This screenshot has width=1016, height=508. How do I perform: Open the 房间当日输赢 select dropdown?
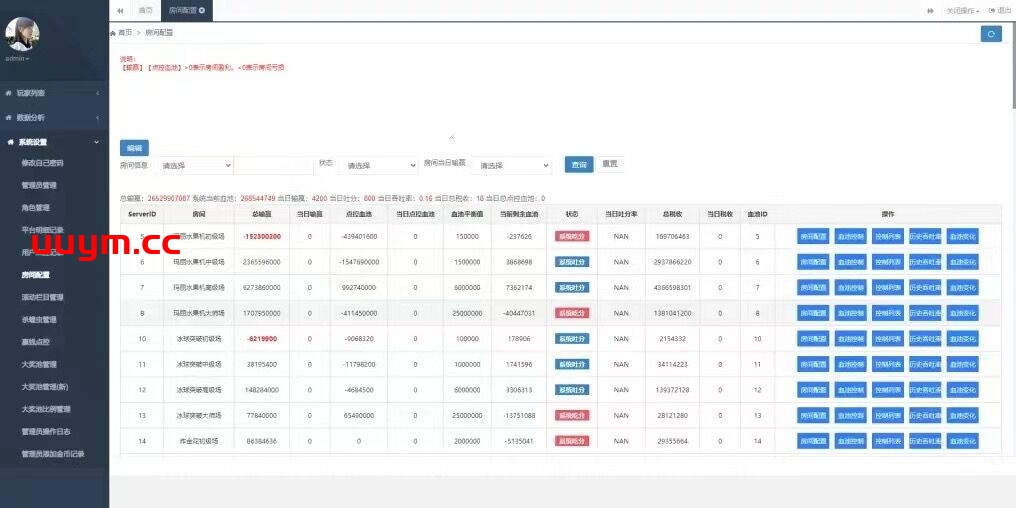click(x=512, y=165)
